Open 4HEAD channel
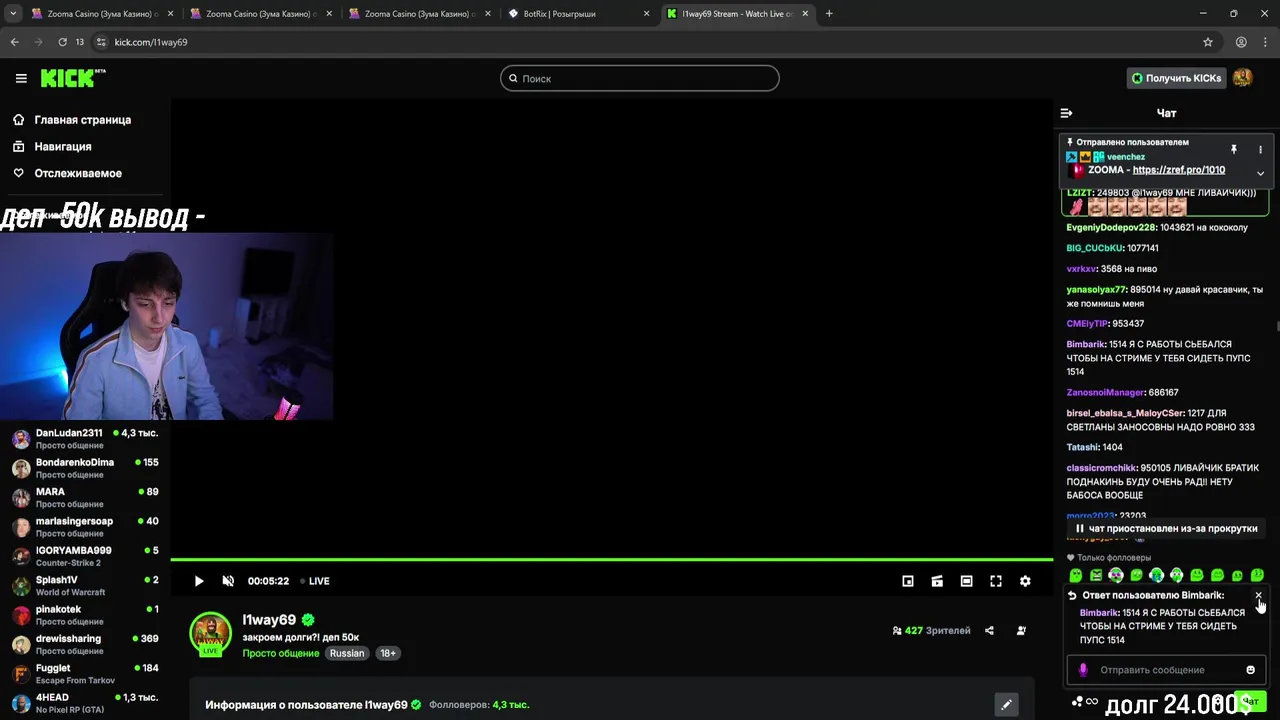 point(85,703)
